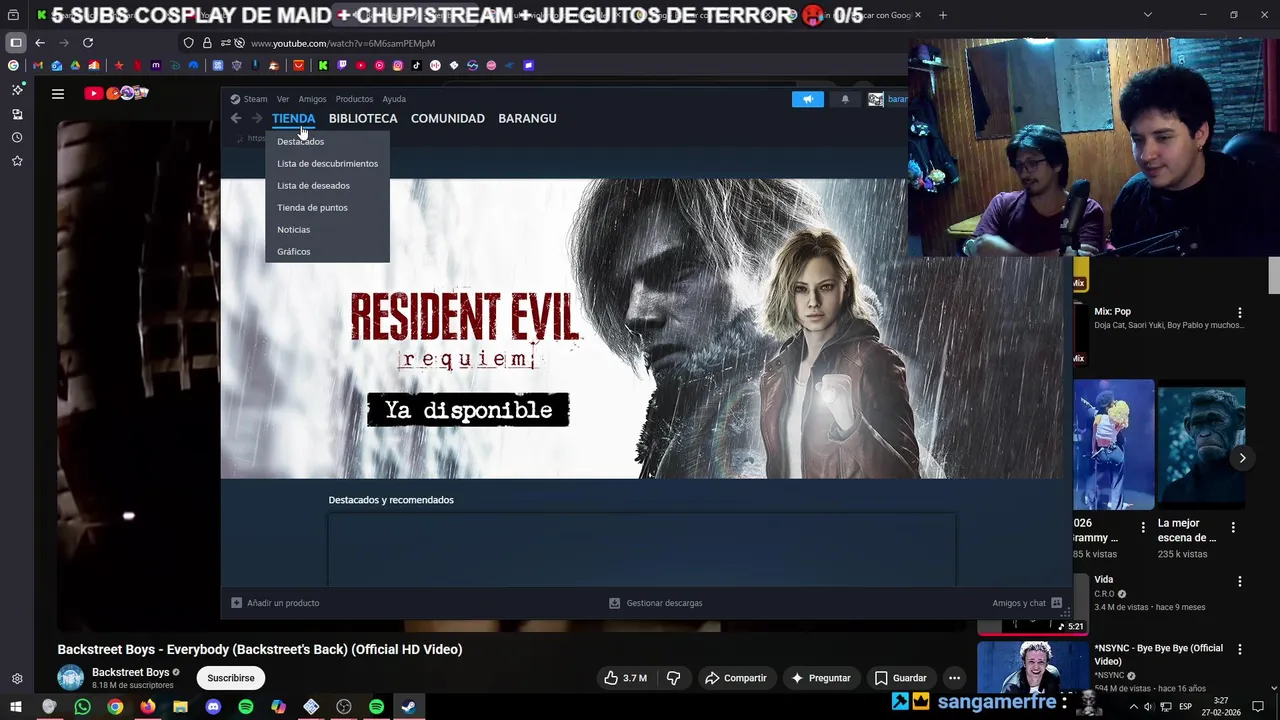This screenshot has width=1280, height=720.
Task: Open the Amigos menu in Steam
Action: [312, 99]
